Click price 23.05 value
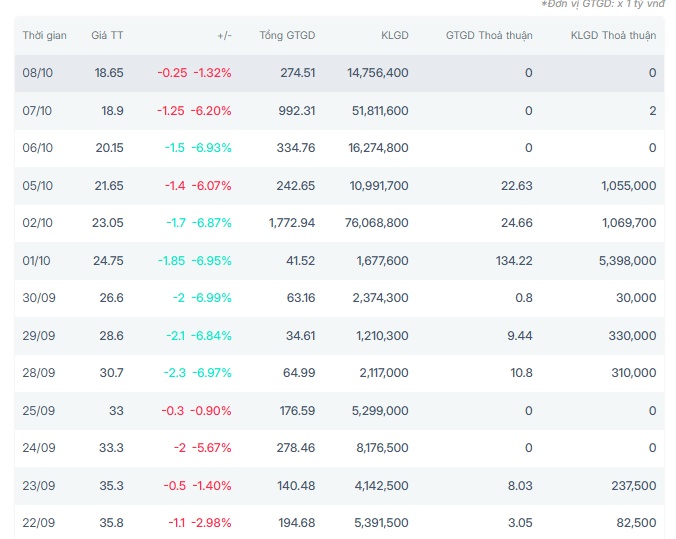Viewport: 676px width, 539px height. (108, 223)
